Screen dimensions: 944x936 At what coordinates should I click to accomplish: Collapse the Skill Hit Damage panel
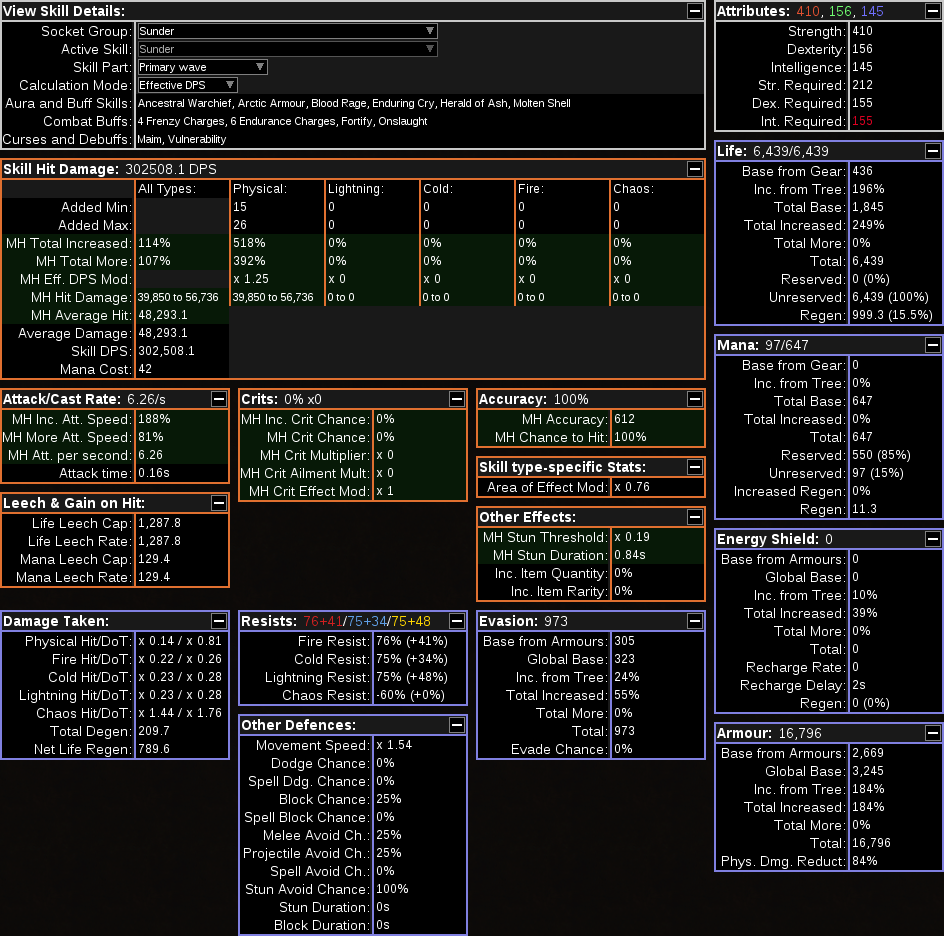point(695,169)
